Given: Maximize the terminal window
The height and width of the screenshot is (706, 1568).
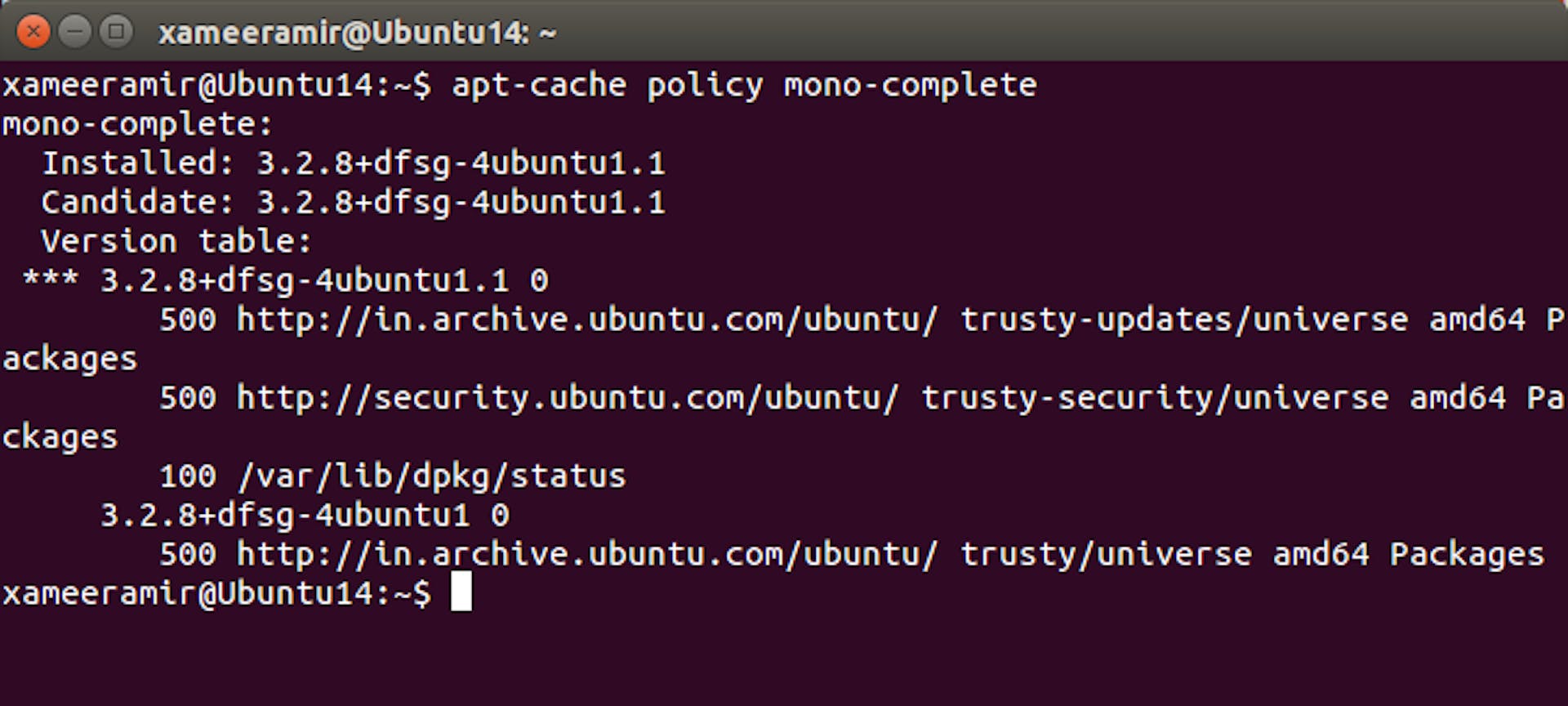Looking at the screenshot, I should [x=116, y=32].
